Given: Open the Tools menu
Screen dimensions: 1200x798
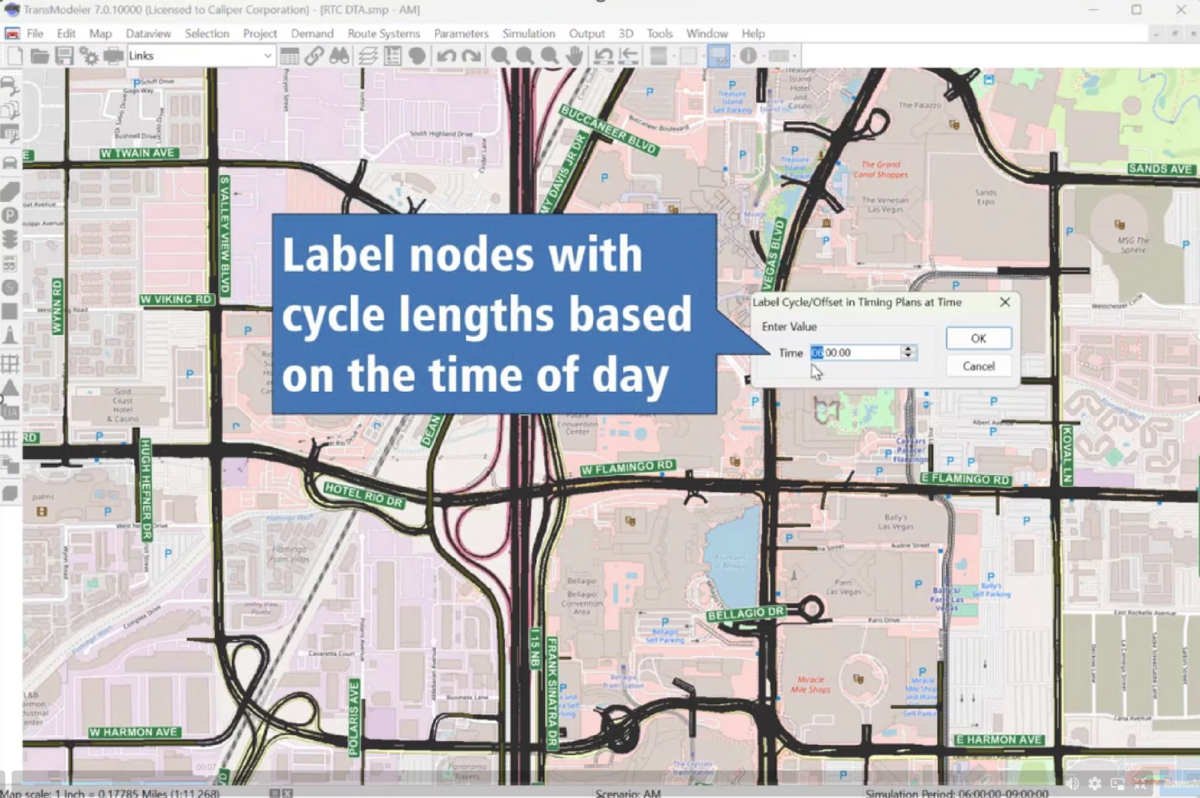Looking at the screenshot, I should point(660,33).
